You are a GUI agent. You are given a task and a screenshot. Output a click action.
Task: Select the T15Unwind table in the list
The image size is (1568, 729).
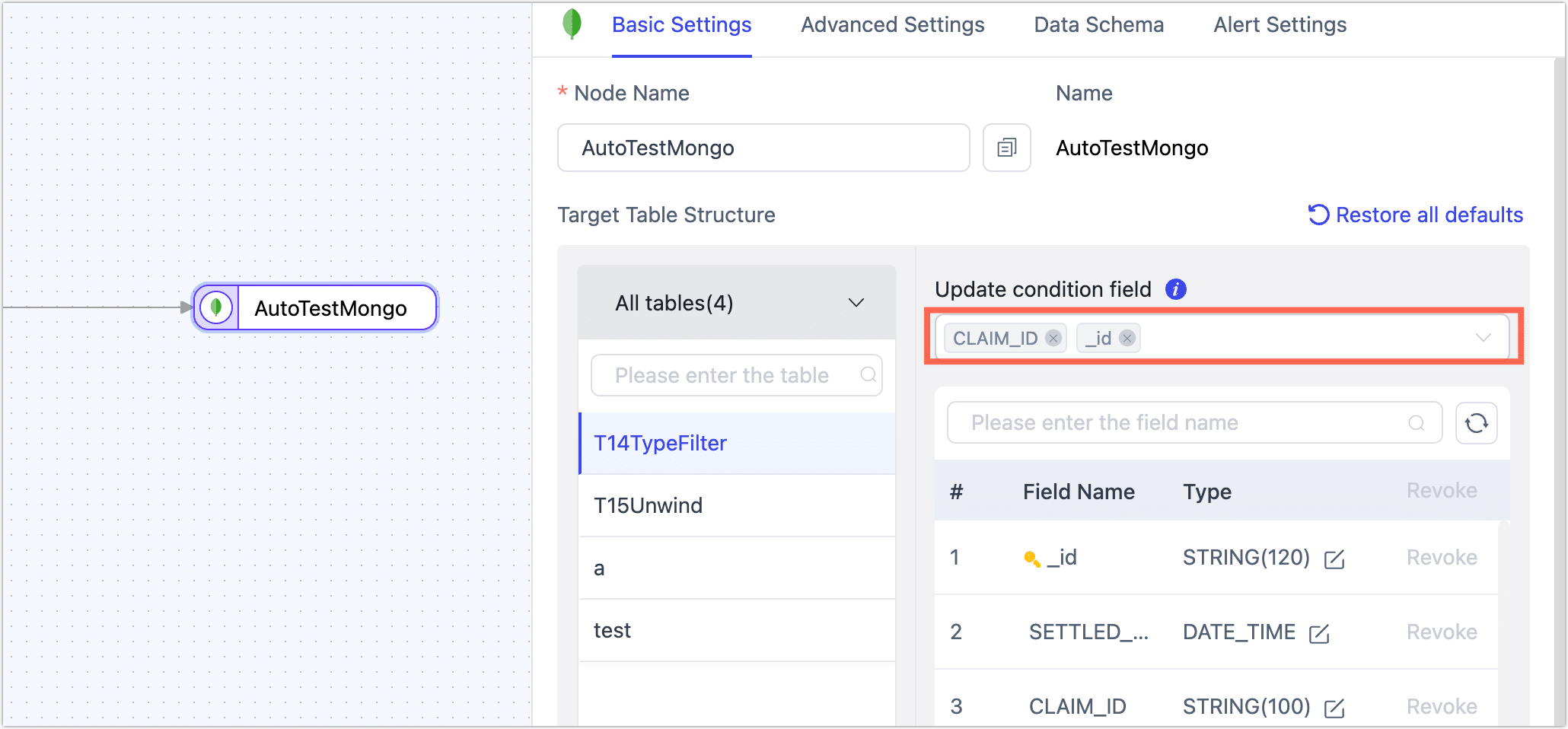tap(649, 505)
